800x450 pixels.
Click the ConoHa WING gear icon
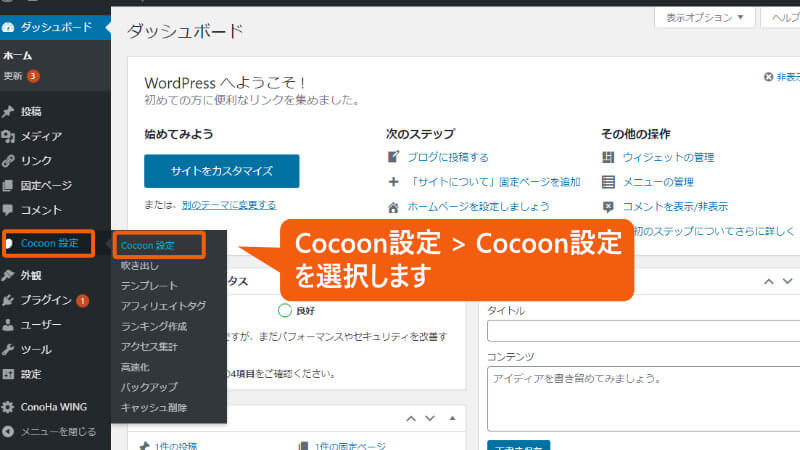(x=8, y=407)
